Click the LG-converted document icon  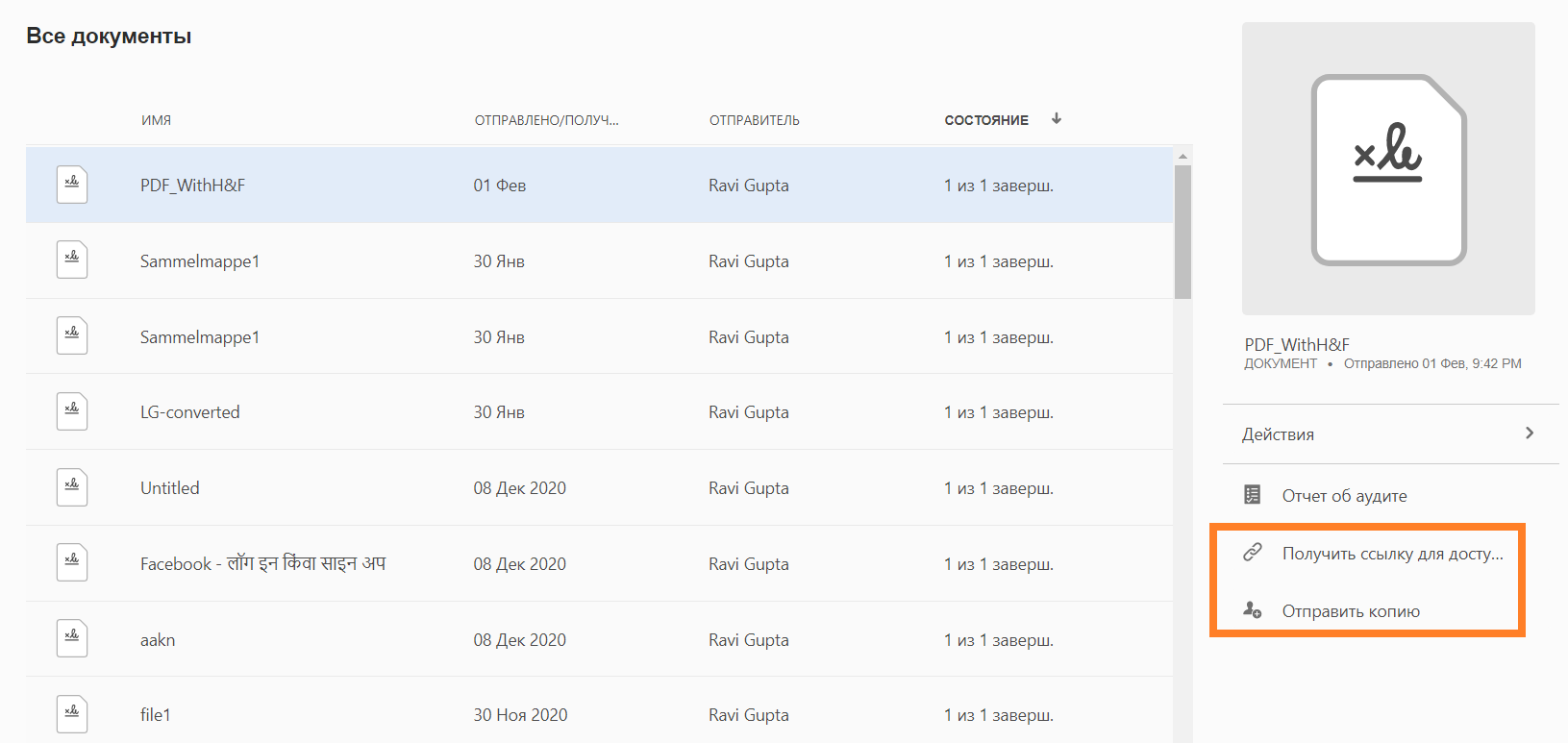click(72, 411)
